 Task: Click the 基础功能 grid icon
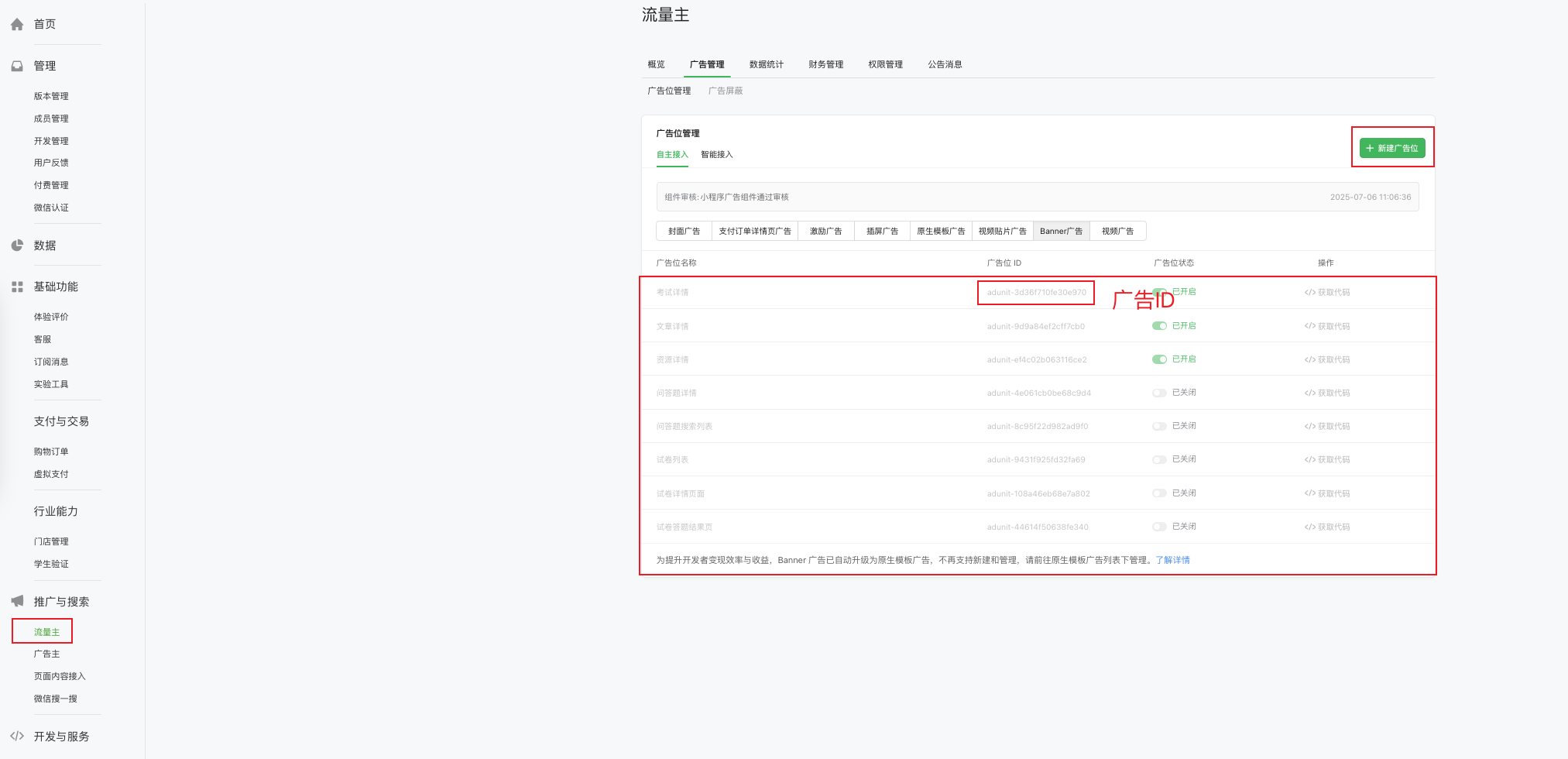pyautogui.click(x=17, y=287)
